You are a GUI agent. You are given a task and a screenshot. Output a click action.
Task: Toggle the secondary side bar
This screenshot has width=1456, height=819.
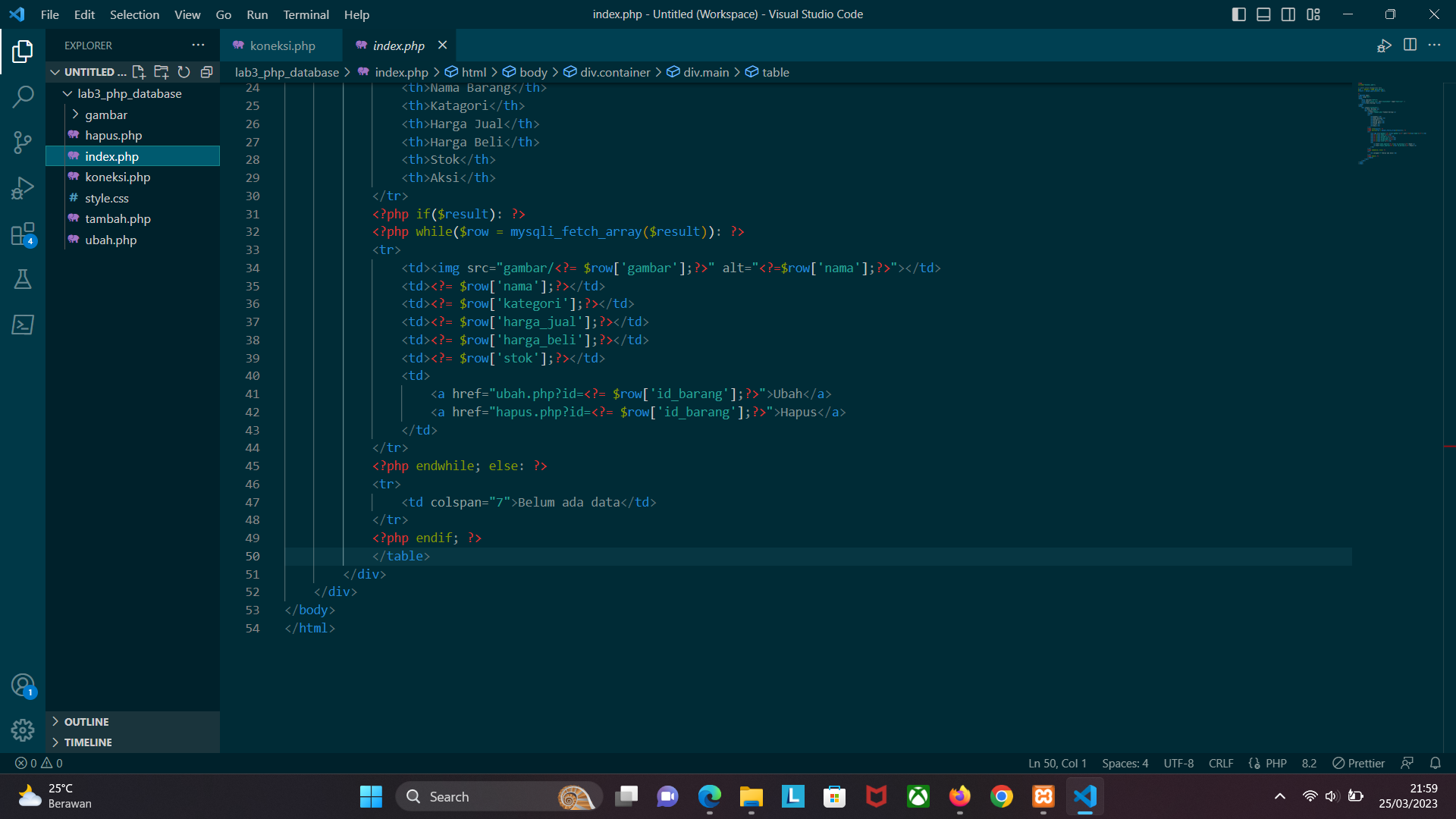pos(1288,14)
